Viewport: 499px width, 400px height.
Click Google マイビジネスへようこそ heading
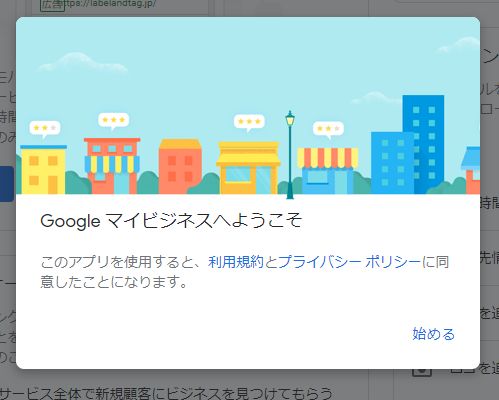[x=171, y=221]
